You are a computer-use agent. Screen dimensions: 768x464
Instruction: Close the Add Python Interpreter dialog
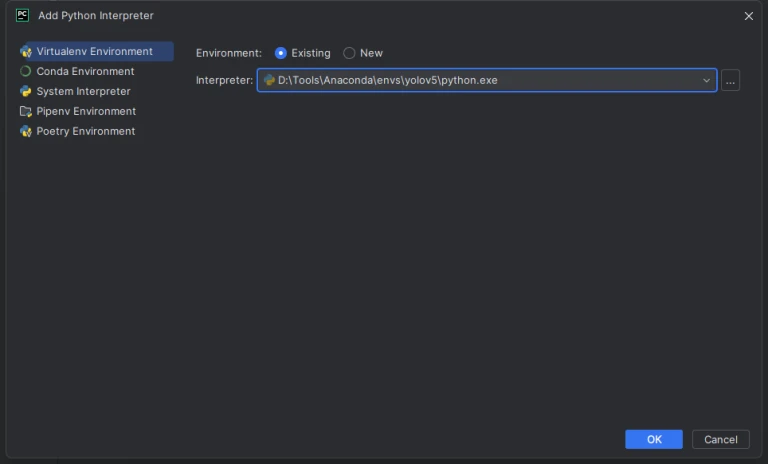click(748, 16)
